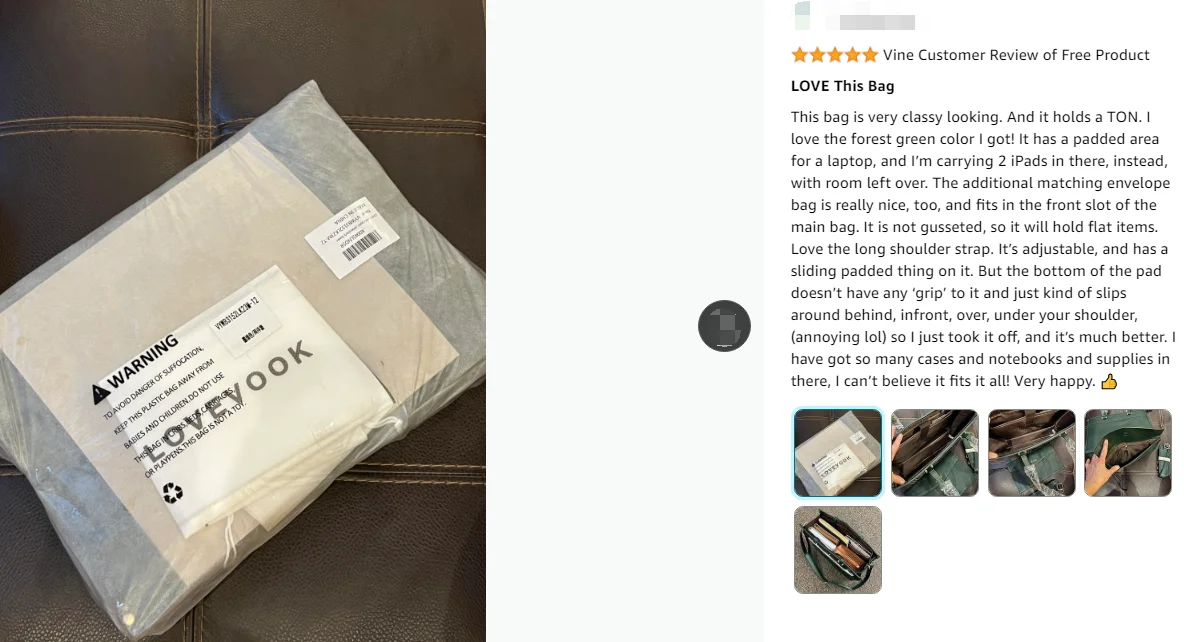Open the thumbnail showing hand holding bag open
The image size is (1184, 642).
tap(935, 453)
